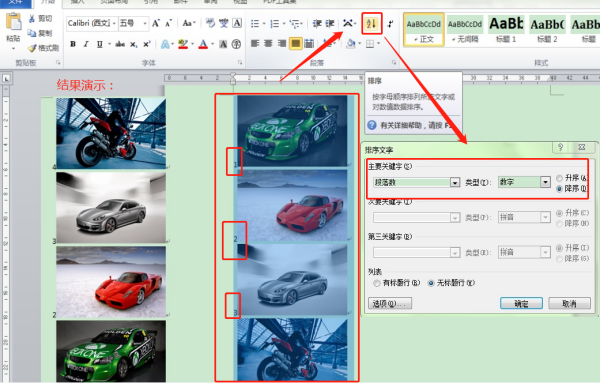The image size is (600, 383).
Task: Expand the Numbering list dropdown
Action: tap(284, 24)
